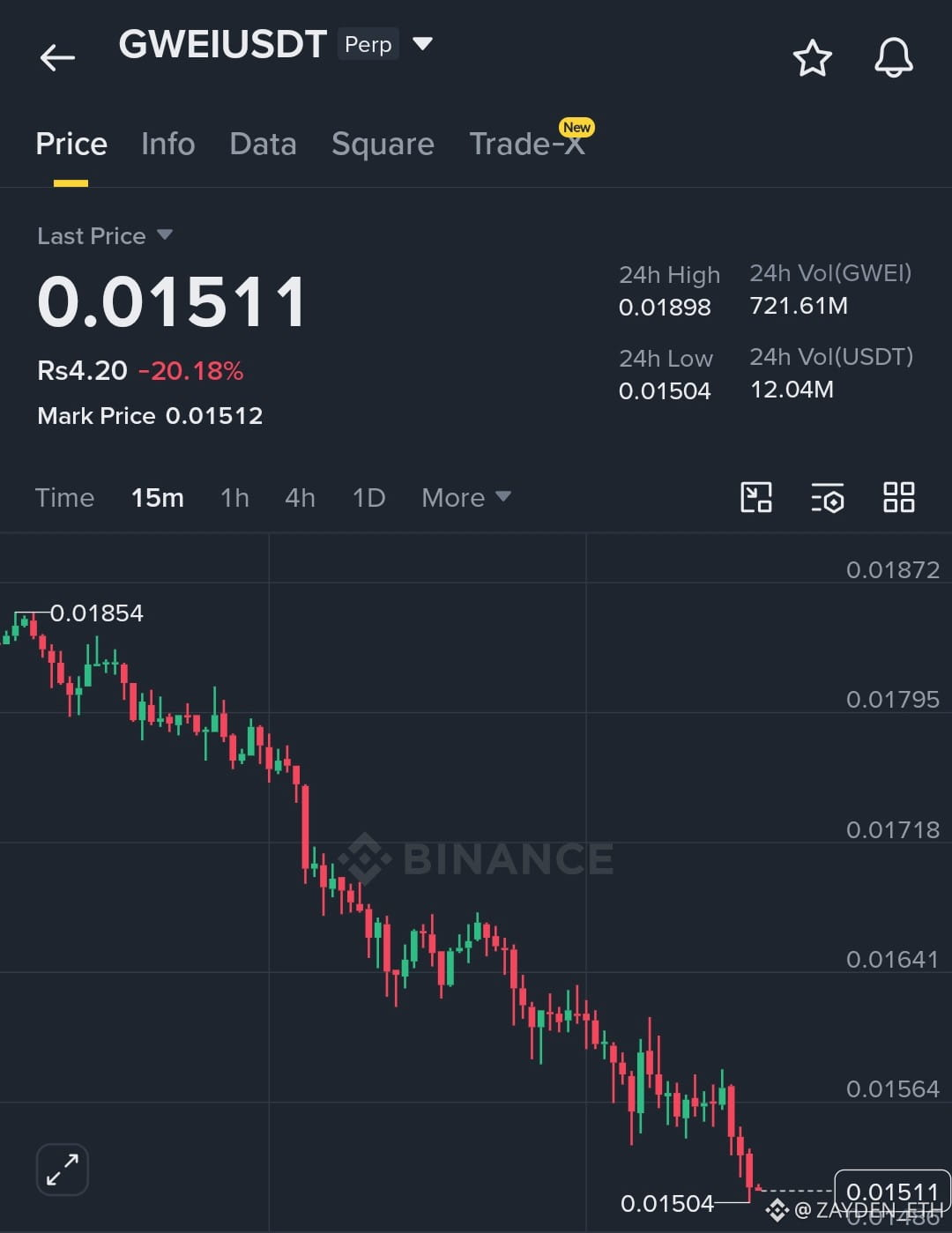This screenshot has height=1233, width=952.
Task: Switch to the Price tab
Action: click(71, 144)
